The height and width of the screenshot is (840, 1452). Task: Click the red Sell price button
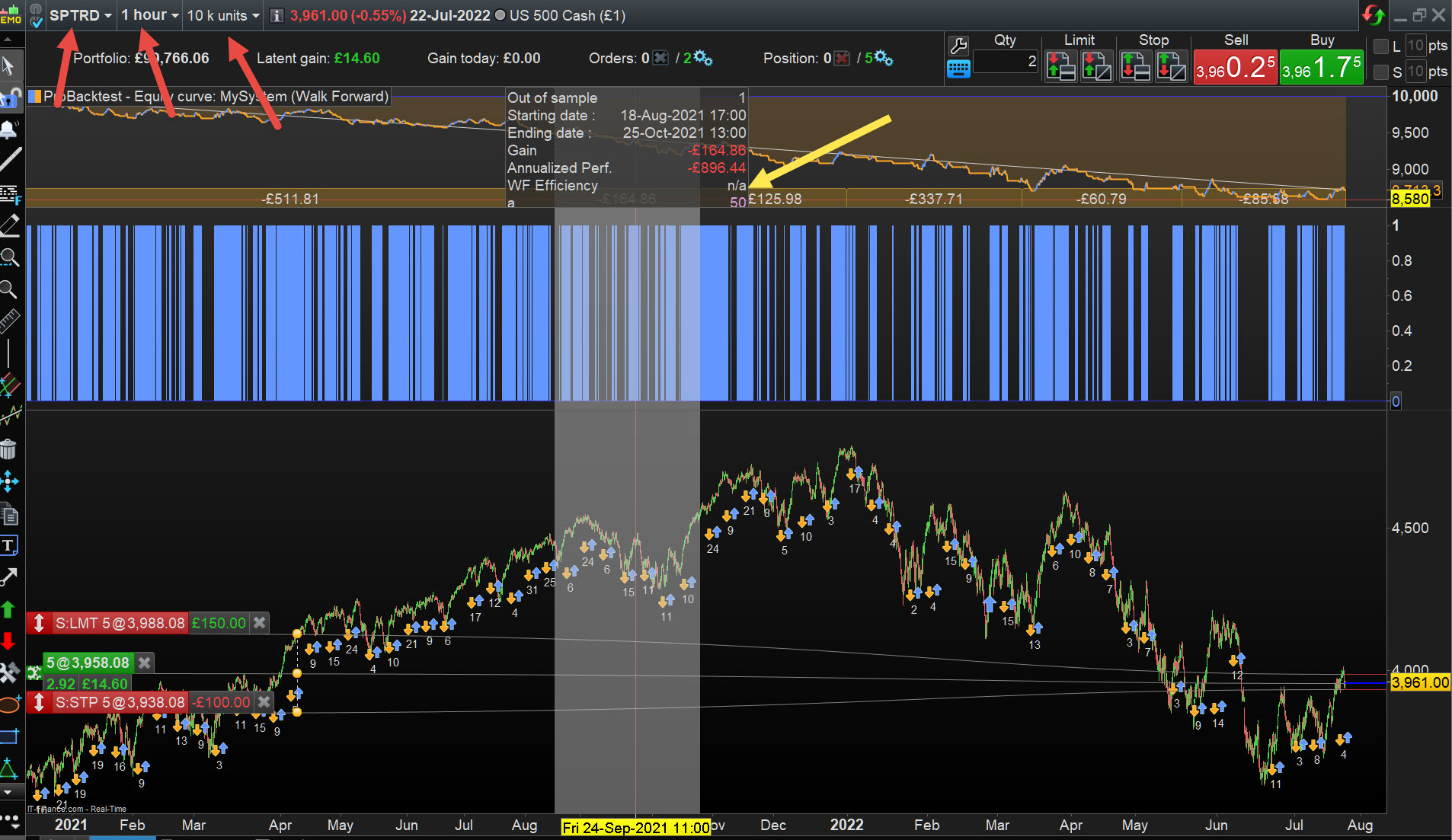tap(1235, 68)
